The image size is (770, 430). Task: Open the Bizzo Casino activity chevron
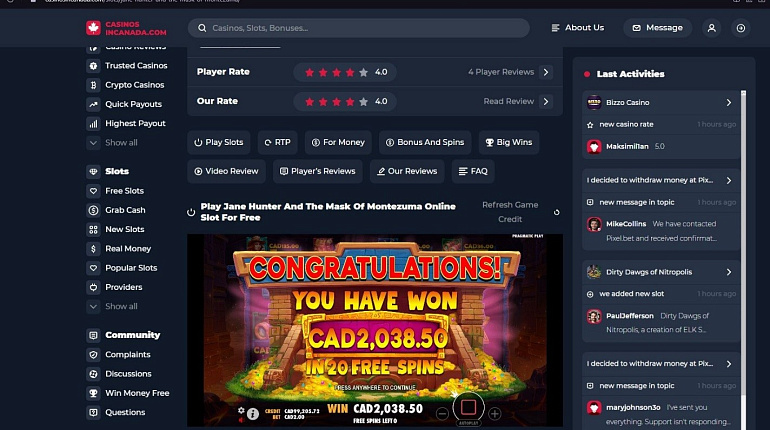point(729,103)
